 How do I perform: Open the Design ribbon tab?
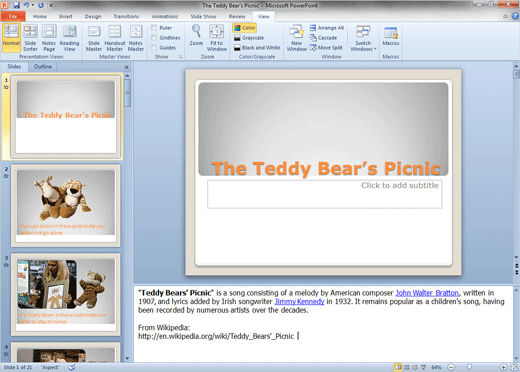[x=93, y=16]
